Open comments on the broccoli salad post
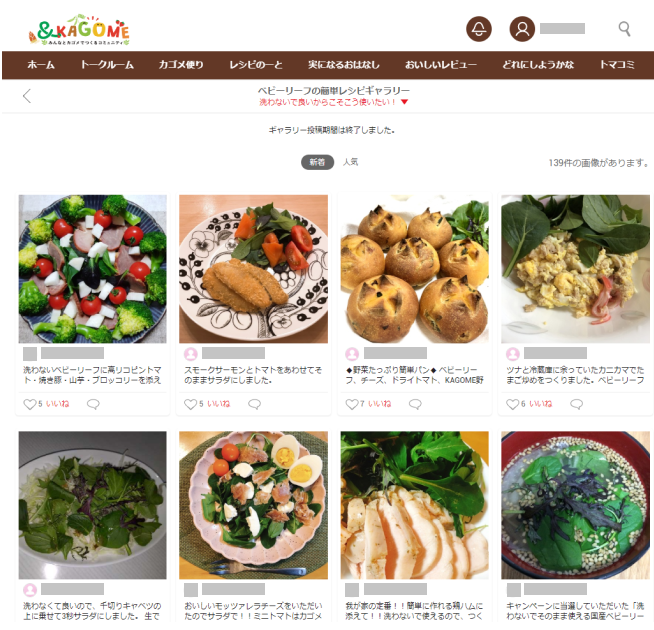Screen dimensions: 654x630 tap(93, 404)
